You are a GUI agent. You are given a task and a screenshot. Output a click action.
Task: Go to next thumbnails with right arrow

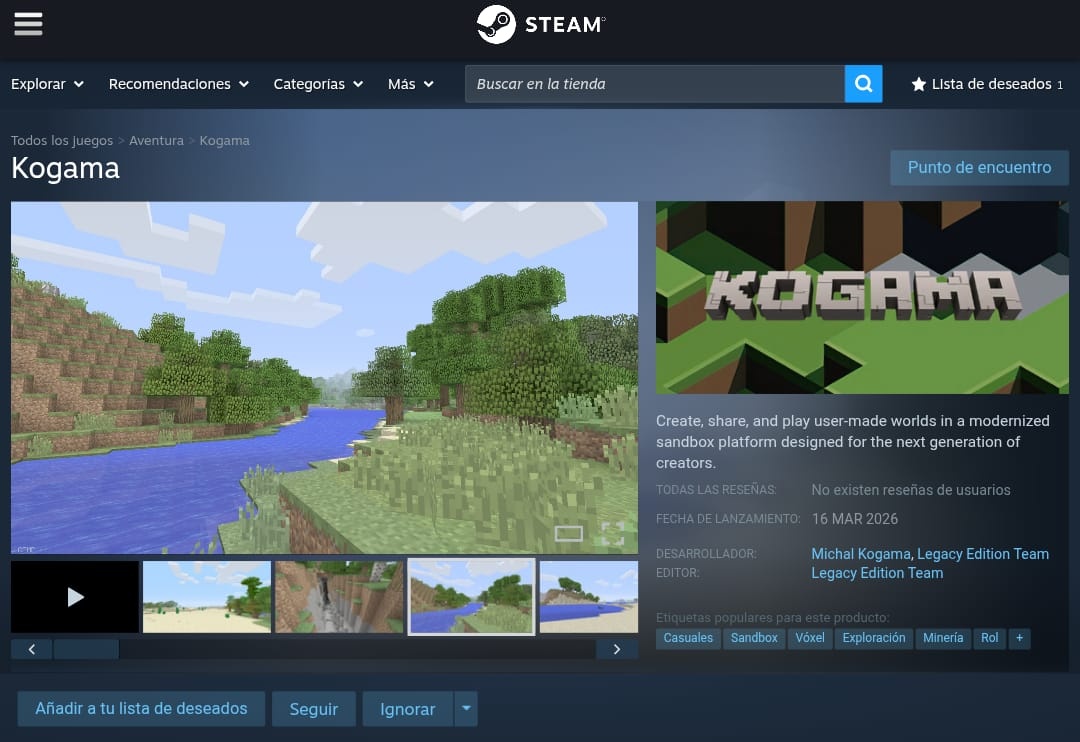point(616,649)
